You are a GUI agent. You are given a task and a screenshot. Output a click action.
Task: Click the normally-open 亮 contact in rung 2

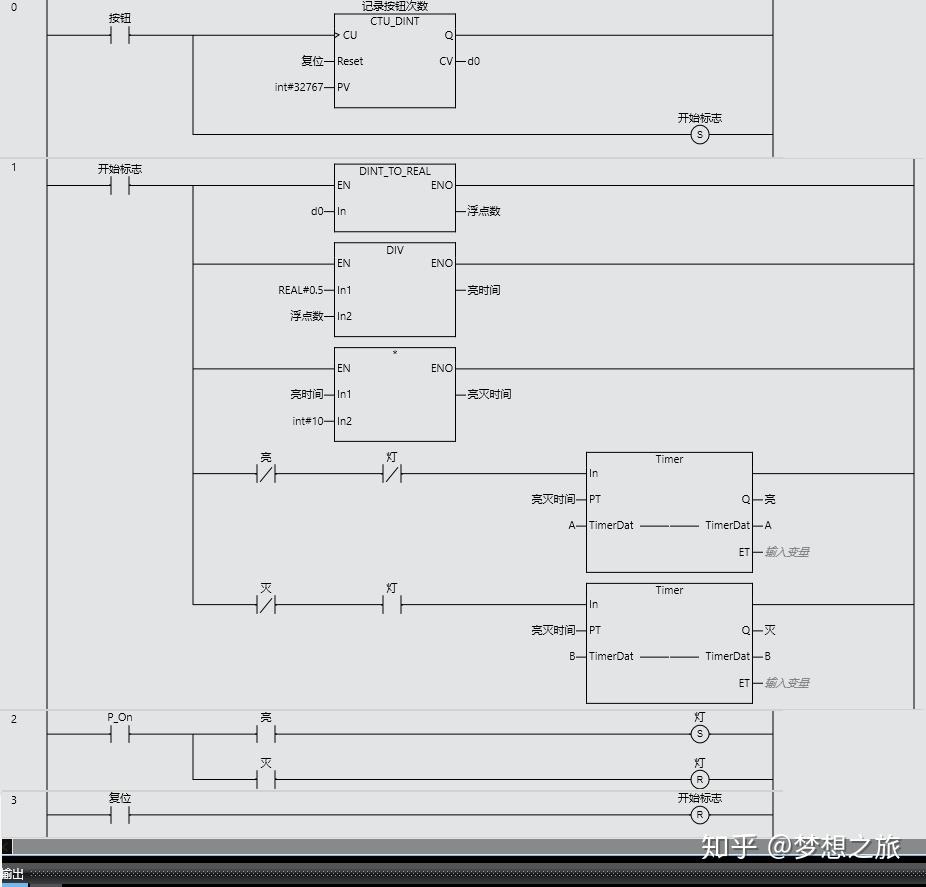pyautogui.click(x=266, y=735)
